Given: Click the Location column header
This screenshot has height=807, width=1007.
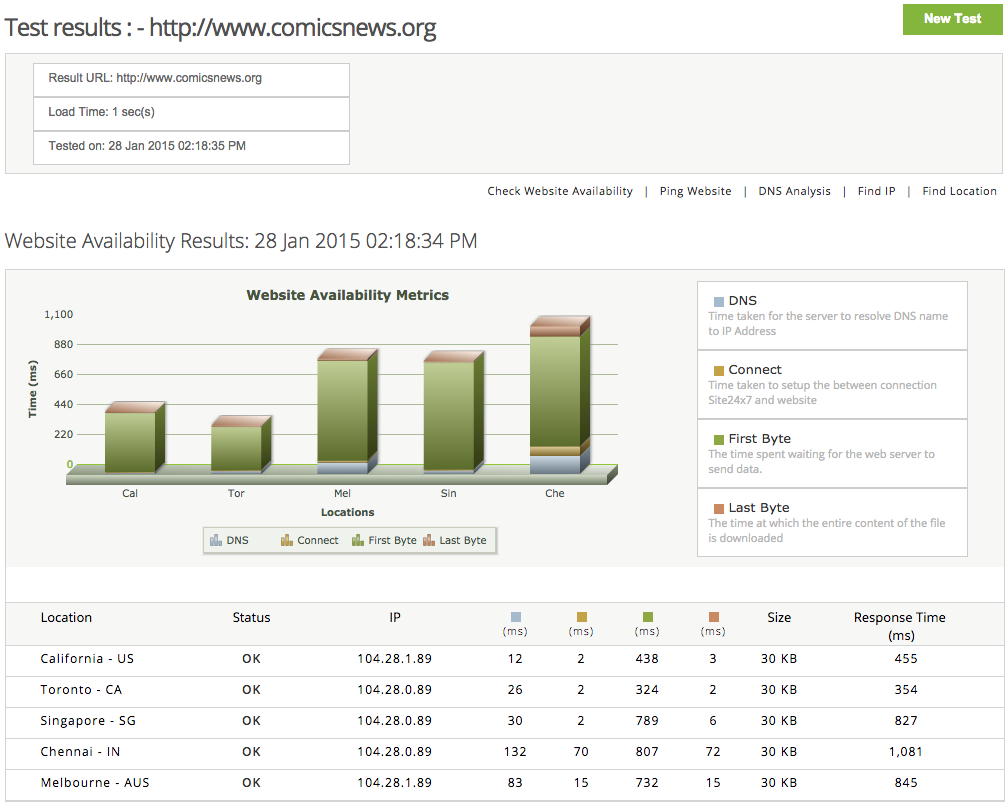Looking at the screenshot, I should [66, 618].
